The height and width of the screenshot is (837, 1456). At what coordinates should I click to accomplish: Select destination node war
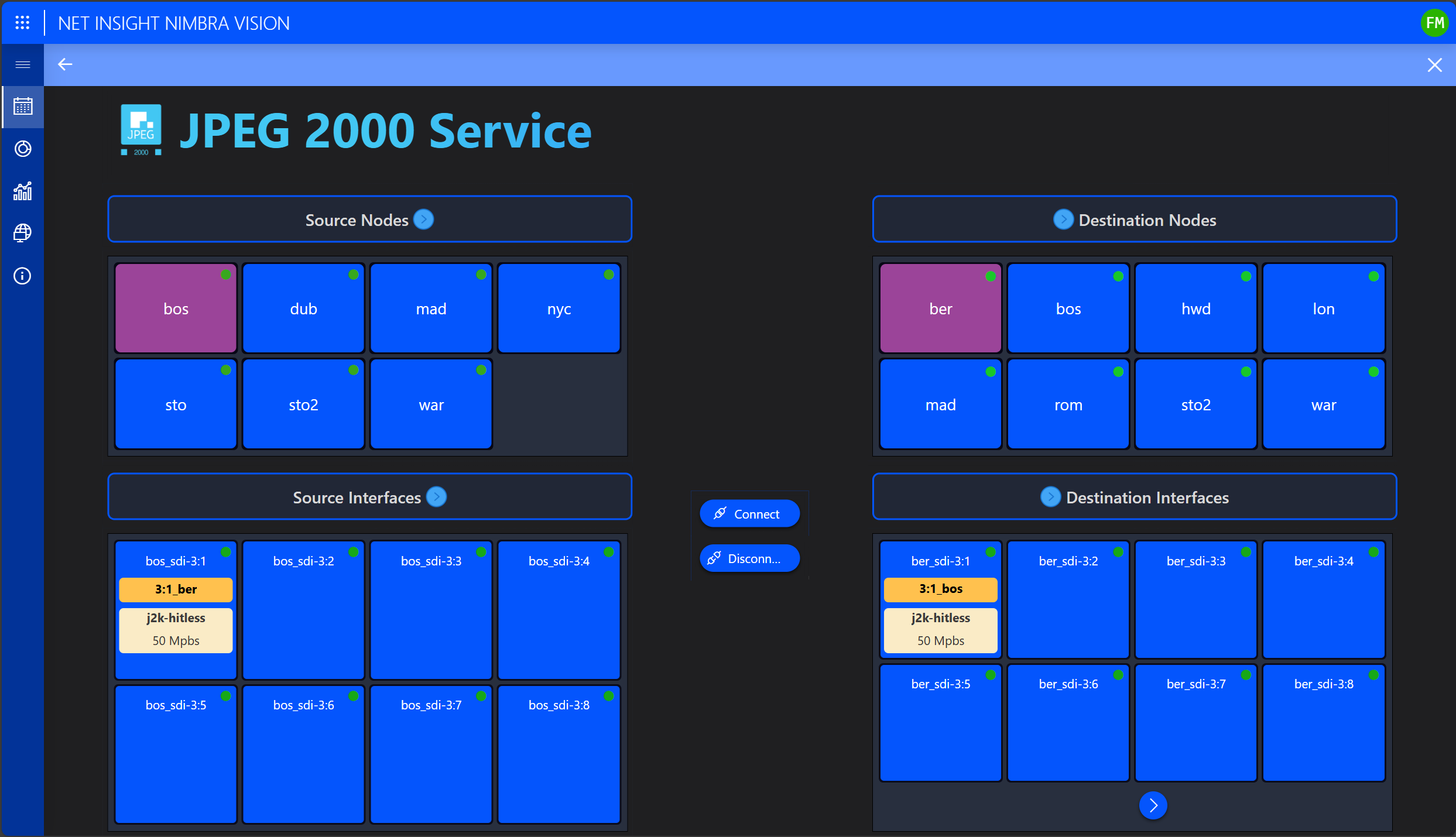pyautogui.click(x=1323, y=404)
